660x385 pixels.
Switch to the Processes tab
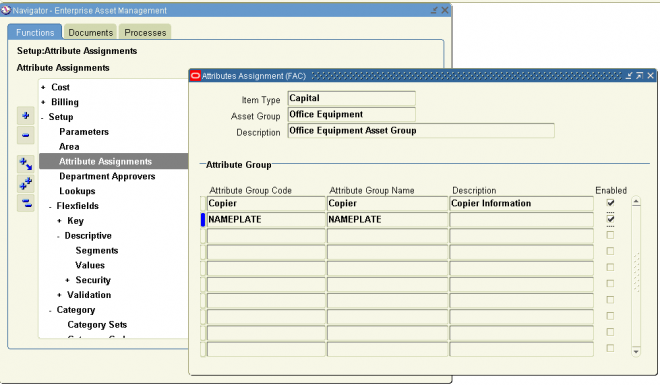tap(145, 32)
